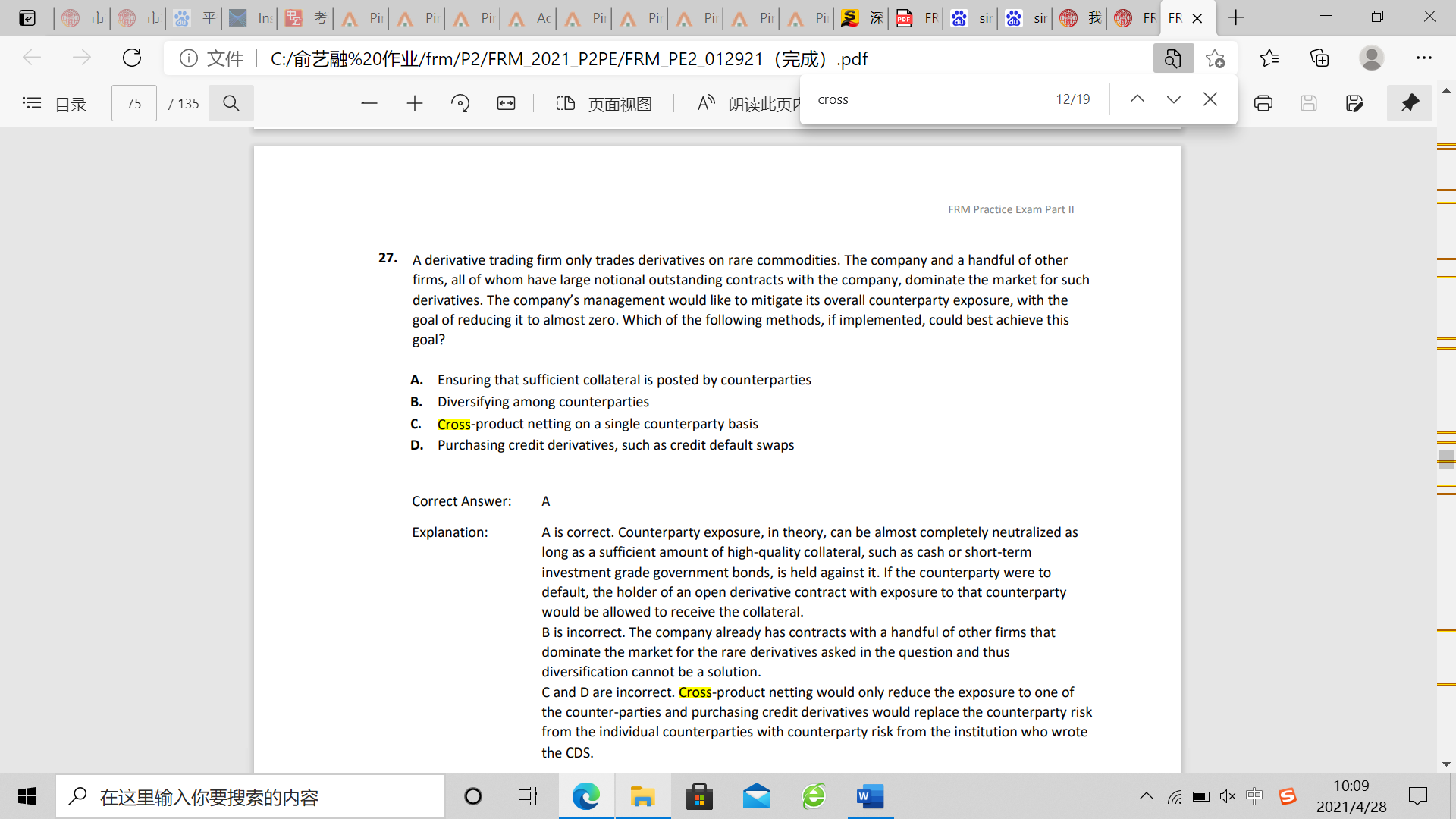
Task: Switch to the 我 browser tab
Action: pyautogui.click(x=1081, y=17)
